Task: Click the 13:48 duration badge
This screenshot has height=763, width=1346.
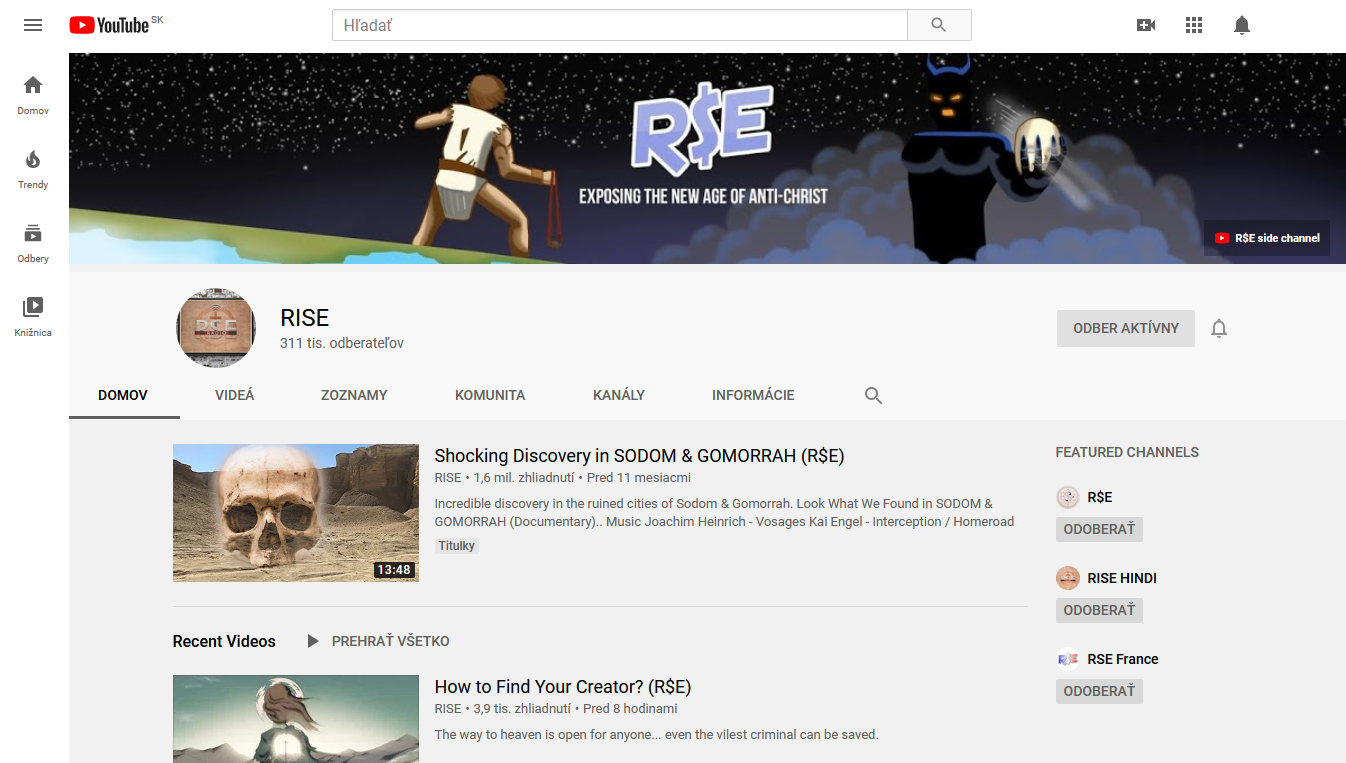Action: (x=393, y=570)
